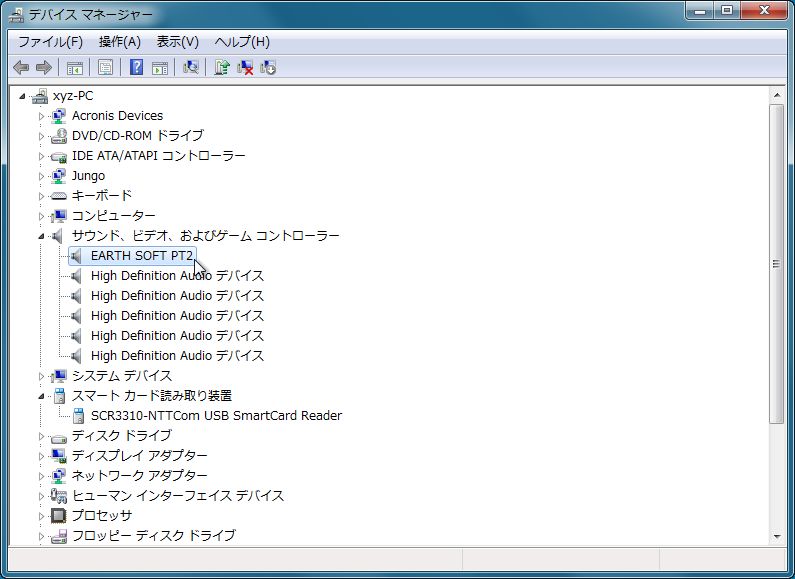Toggle the action pane toolbar icon

click(x=160, y=67)
